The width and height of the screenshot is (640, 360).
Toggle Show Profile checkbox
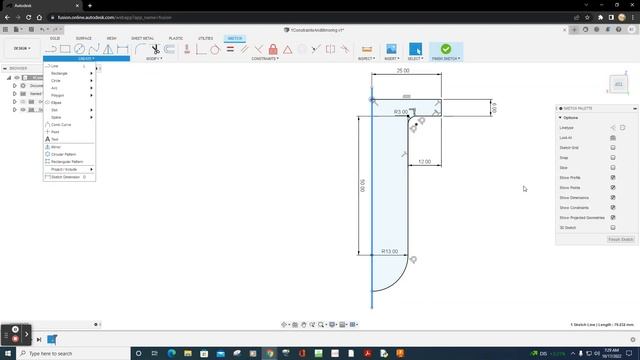pos(613,178)
